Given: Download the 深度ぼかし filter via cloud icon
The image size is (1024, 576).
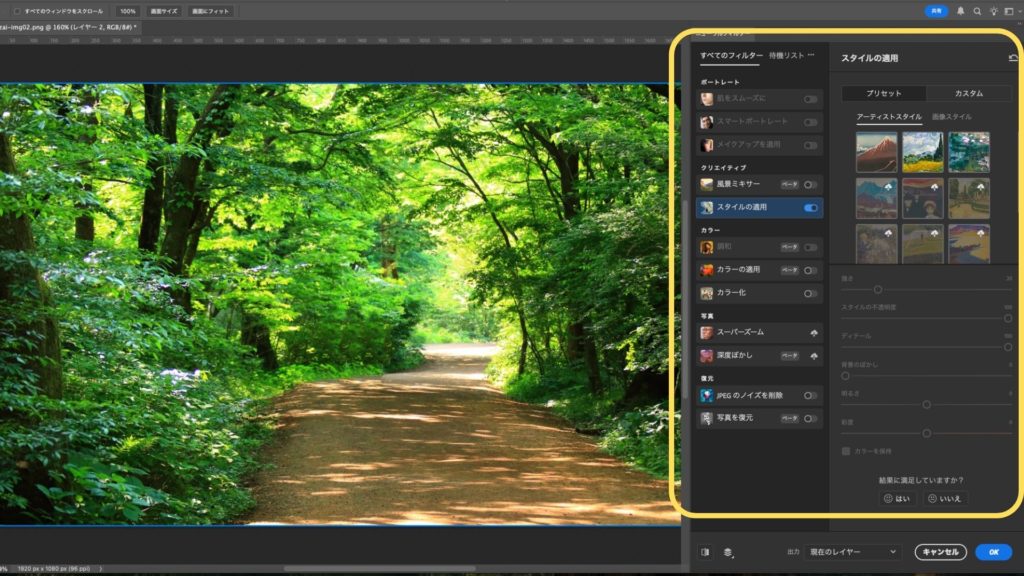Looking at the screenshot, I should pos(814,356).
